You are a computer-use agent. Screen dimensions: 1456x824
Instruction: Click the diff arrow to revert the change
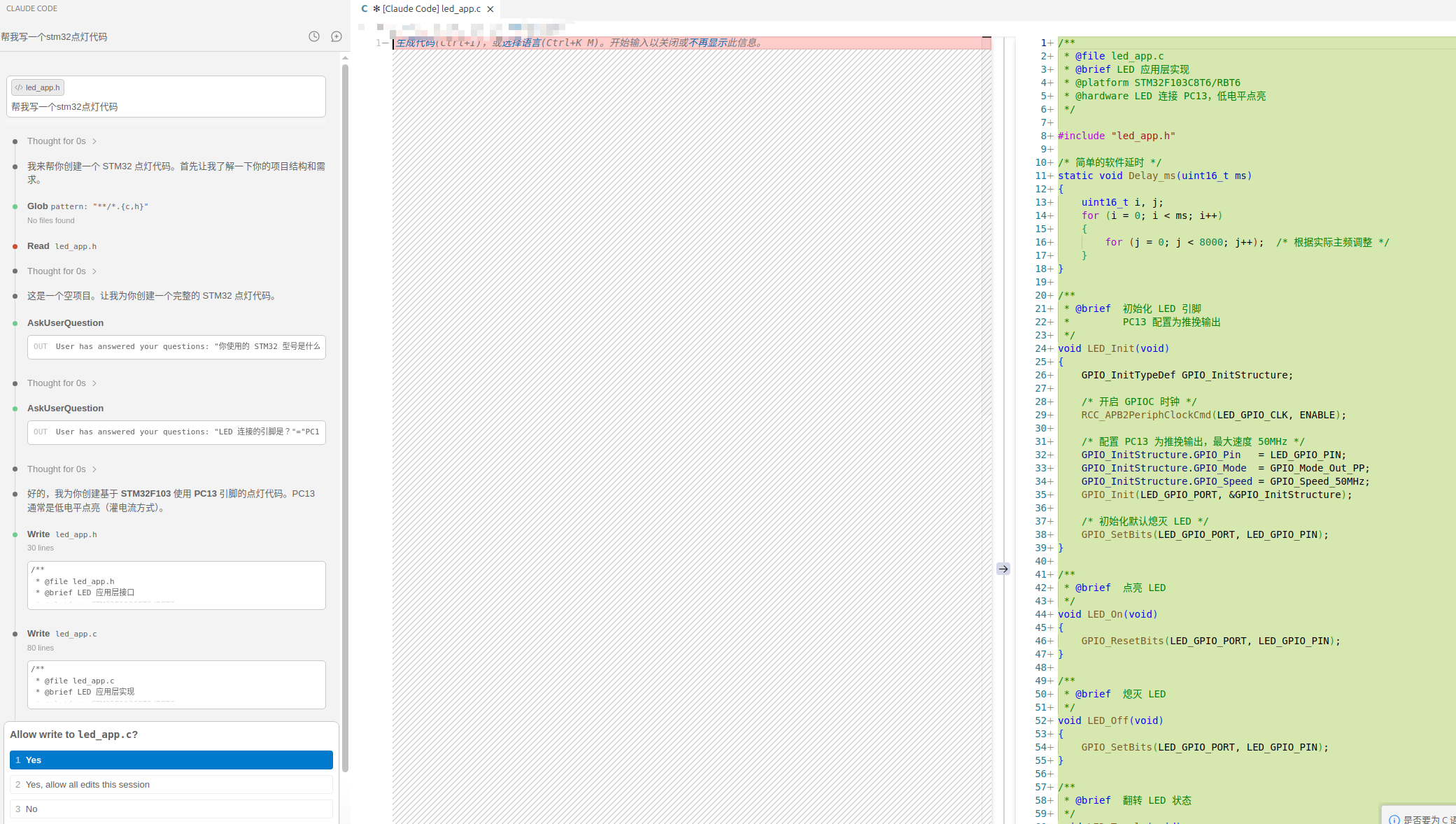click(1003, 569)
